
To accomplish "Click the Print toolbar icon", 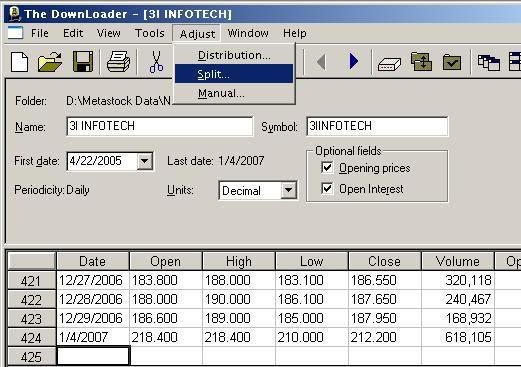I will (x=118, y=62).
